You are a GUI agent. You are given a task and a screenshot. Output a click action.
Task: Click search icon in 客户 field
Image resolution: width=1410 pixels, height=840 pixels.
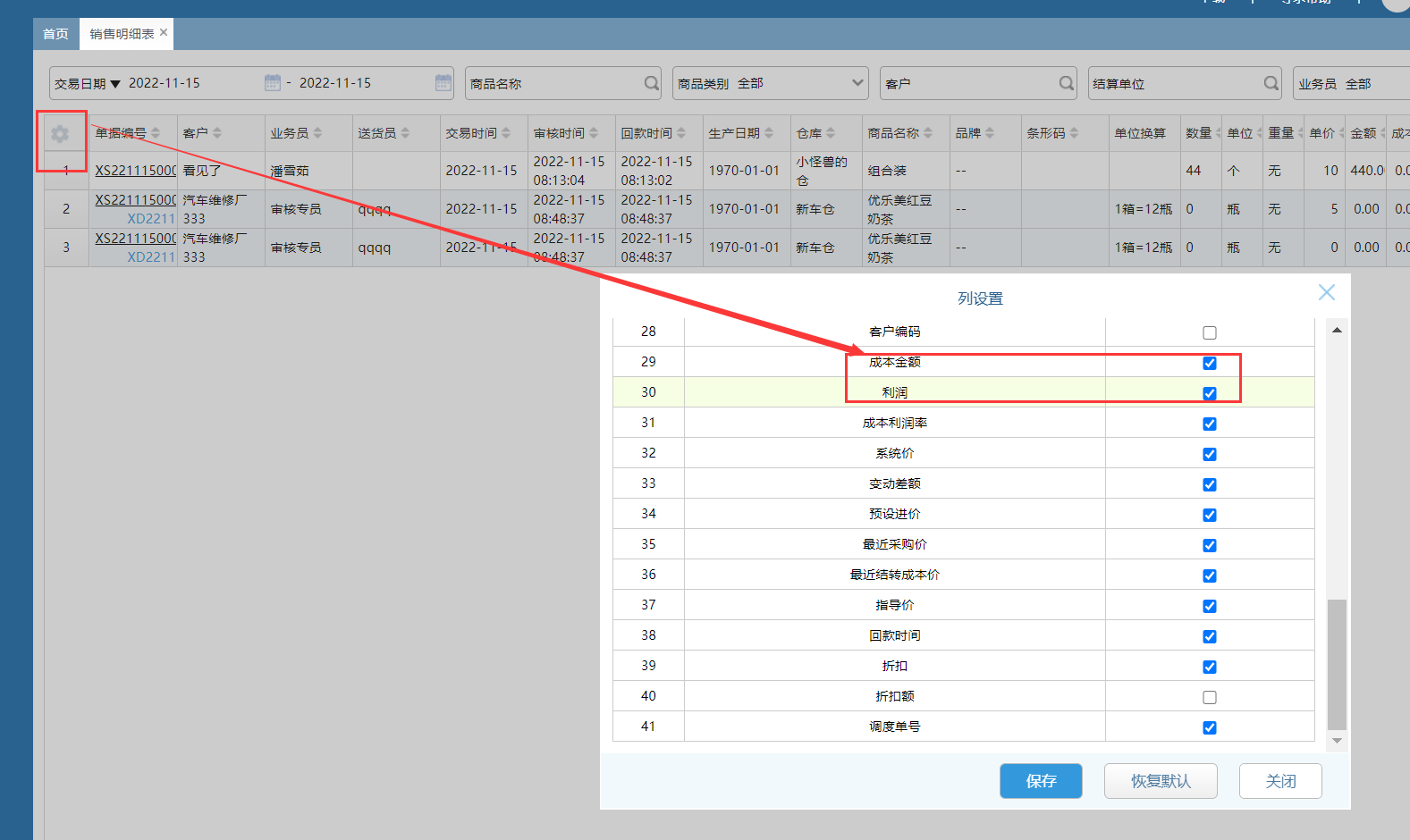[x=1067, y=83]
